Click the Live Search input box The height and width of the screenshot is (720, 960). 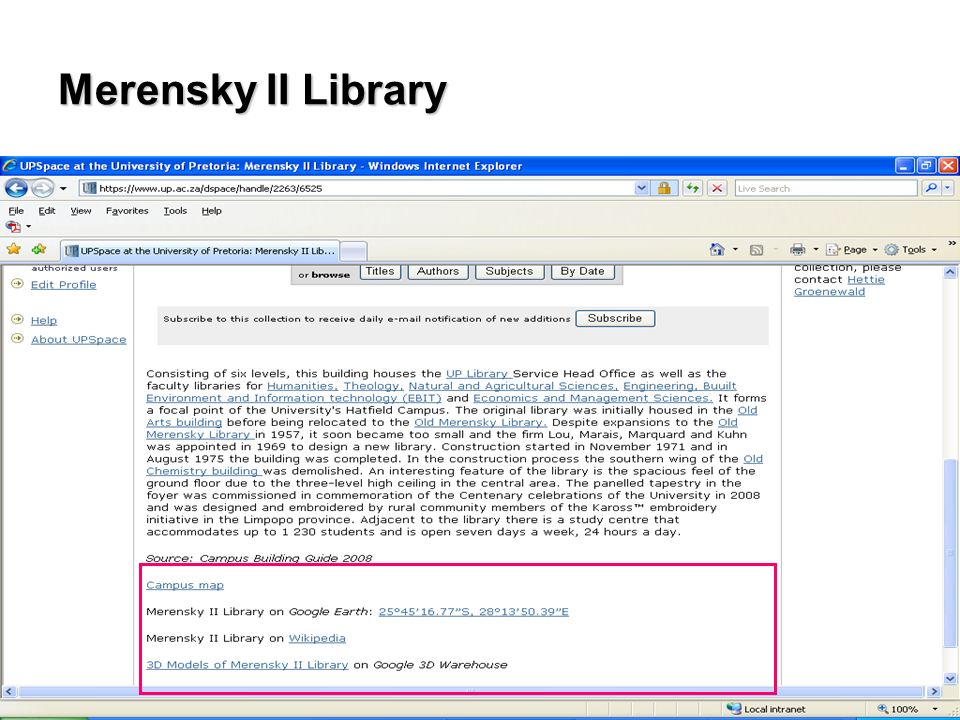[826, 189]
